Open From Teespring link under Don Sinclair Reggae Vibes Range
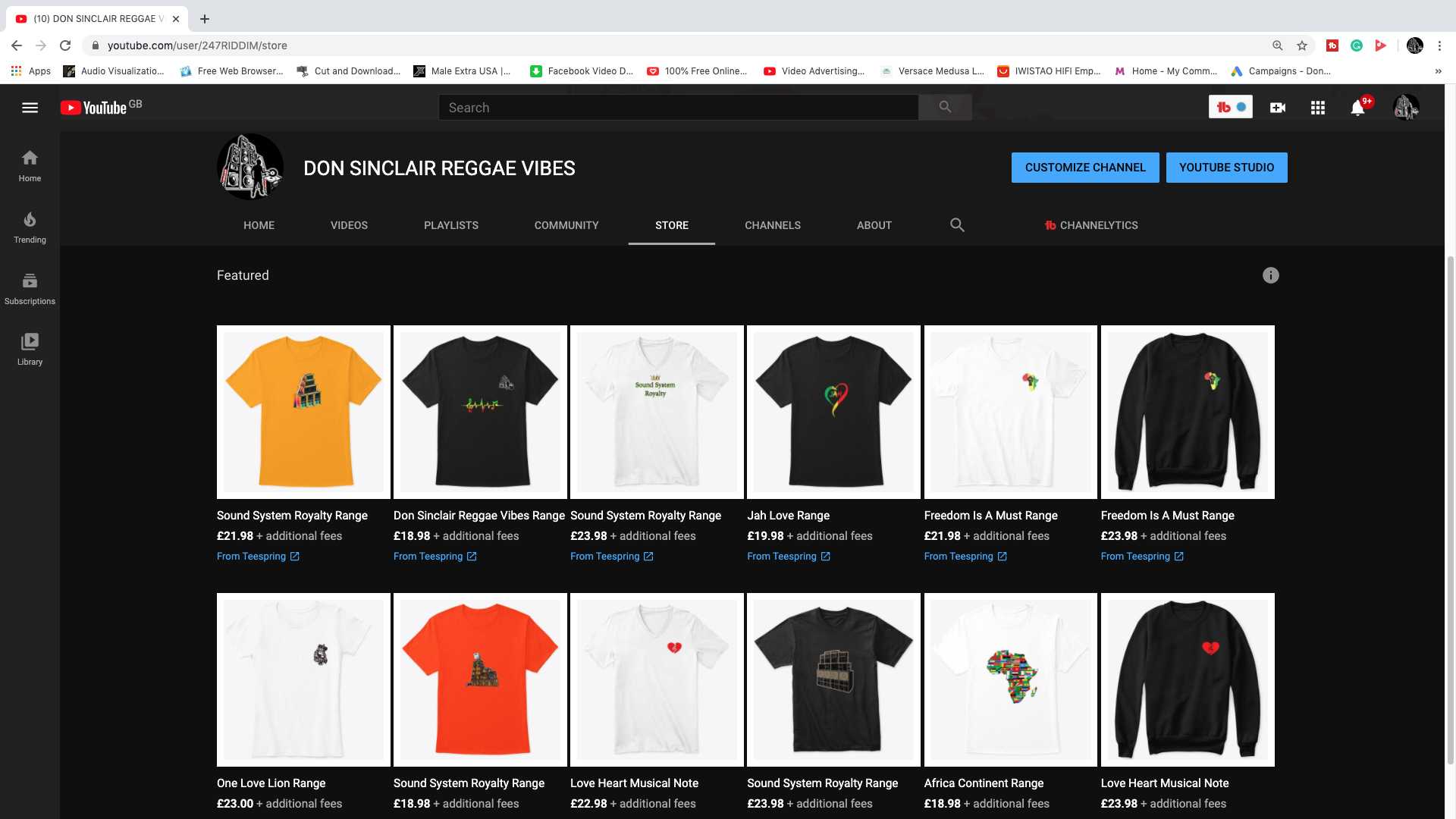Screen dimensions: 1456x819 tap(435, 557)
